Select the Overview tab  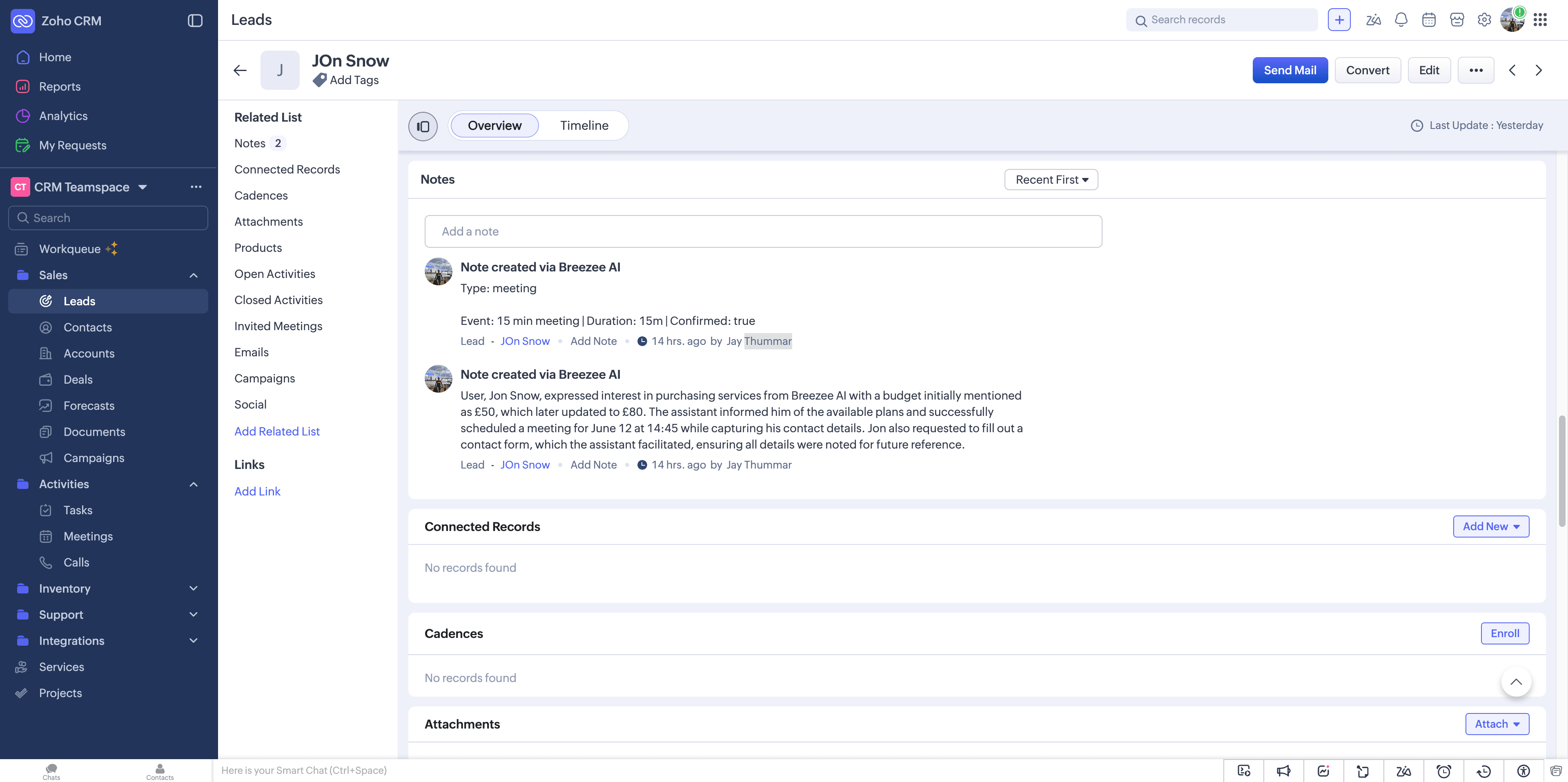tap(494, 125)
